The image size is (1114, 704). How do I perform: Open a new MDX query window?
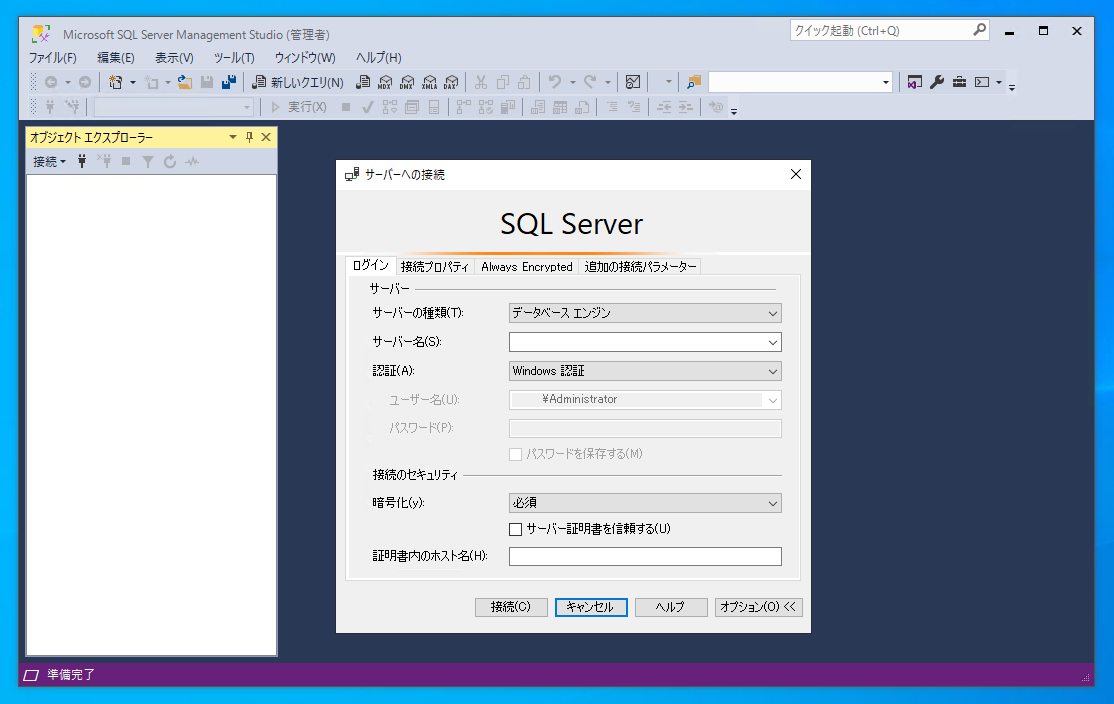386,82
